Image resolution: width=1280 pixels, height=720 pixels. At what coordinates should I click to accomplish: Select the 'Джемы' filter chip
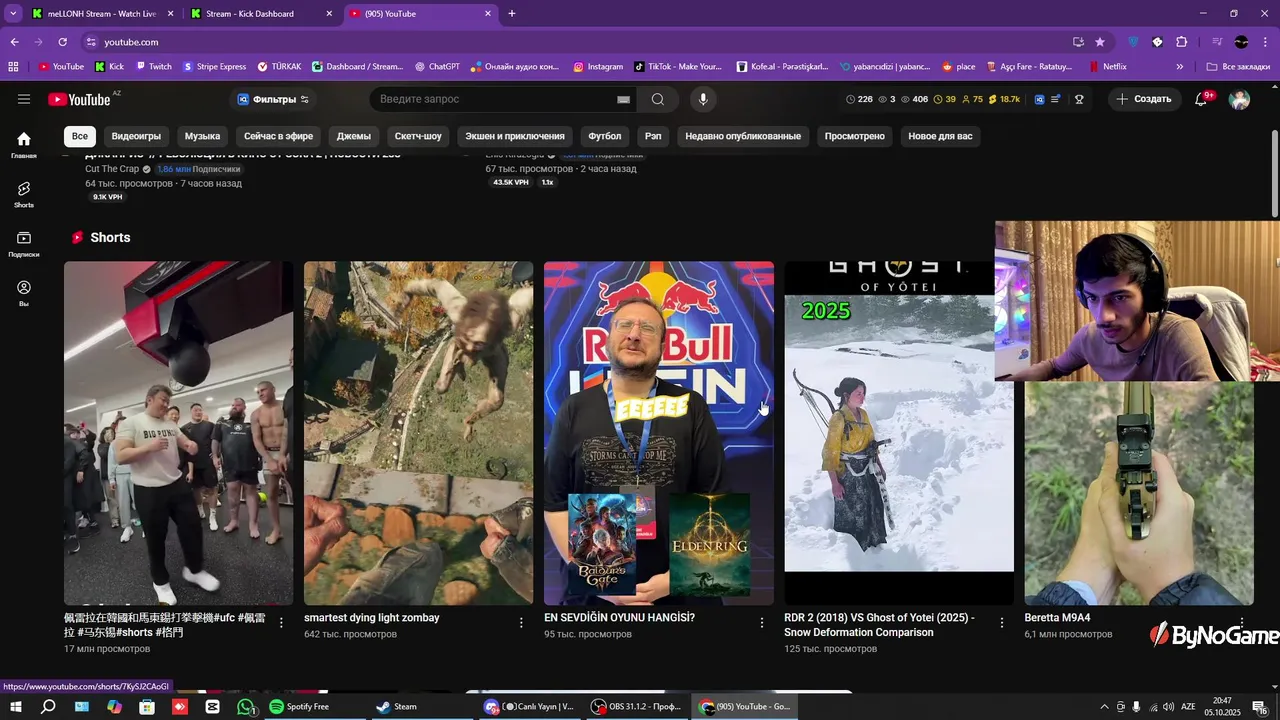click(x=354, y=136)
